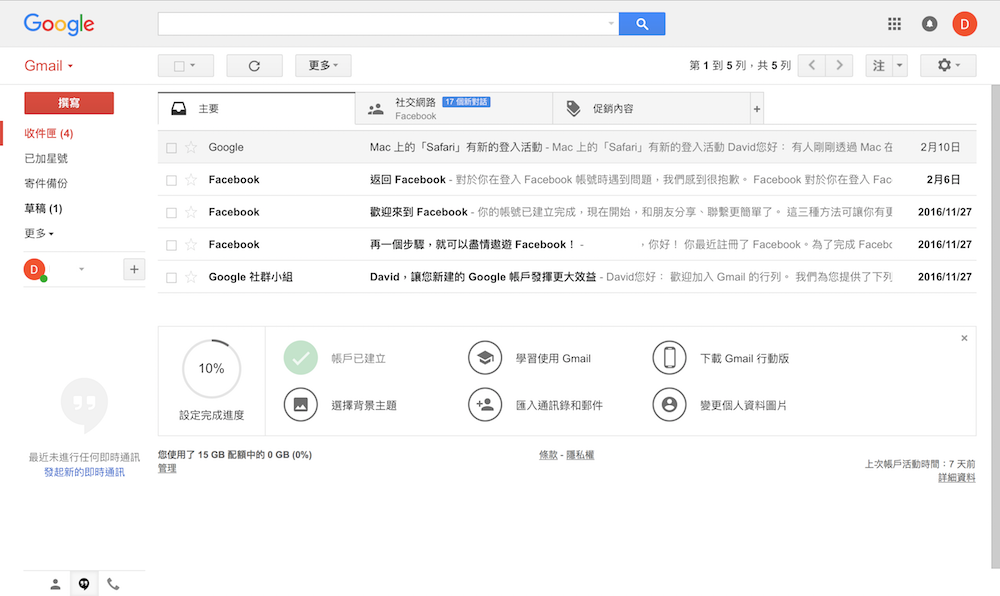Open the 更多 actions dropdown in toolbar
The width and height of the screenshot is (1000, 596).
323,66
